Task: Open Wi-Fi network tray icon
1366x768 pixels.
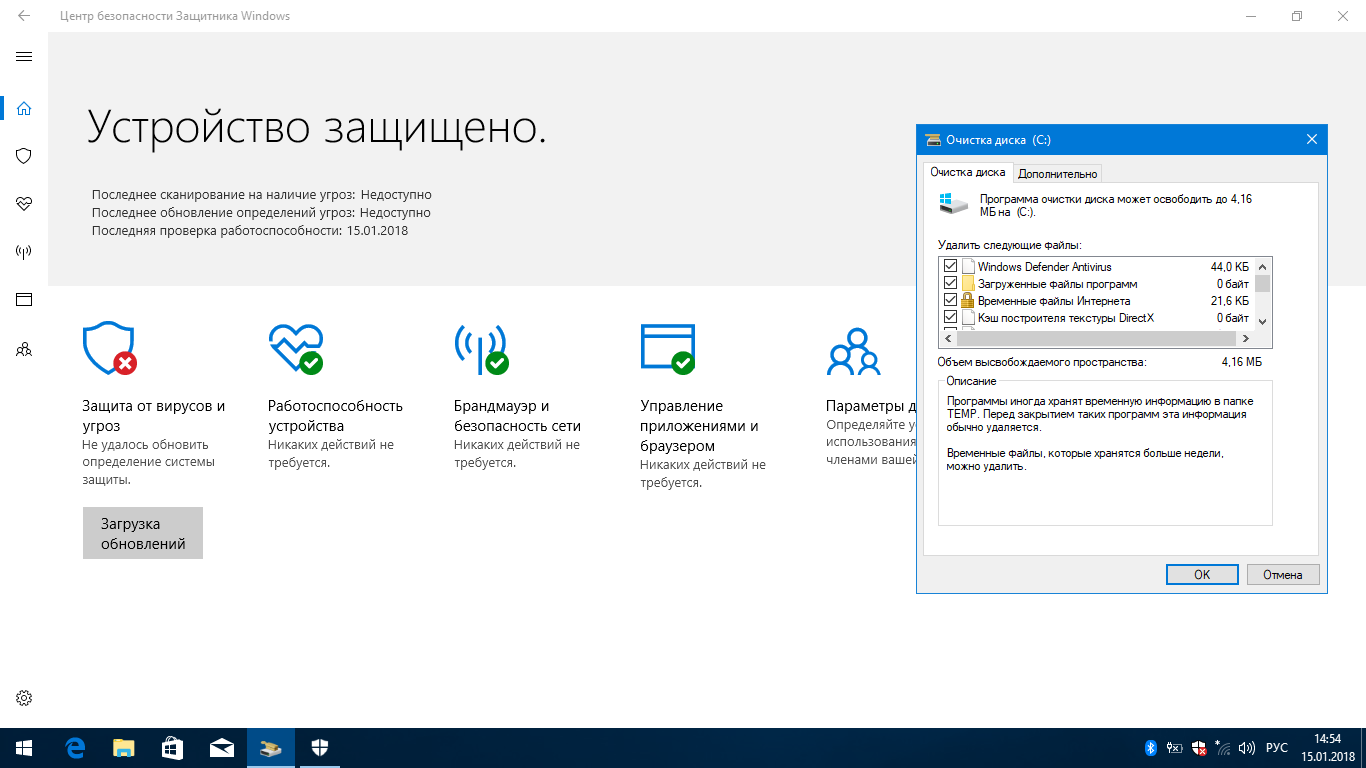Action: coord(1222,748)
